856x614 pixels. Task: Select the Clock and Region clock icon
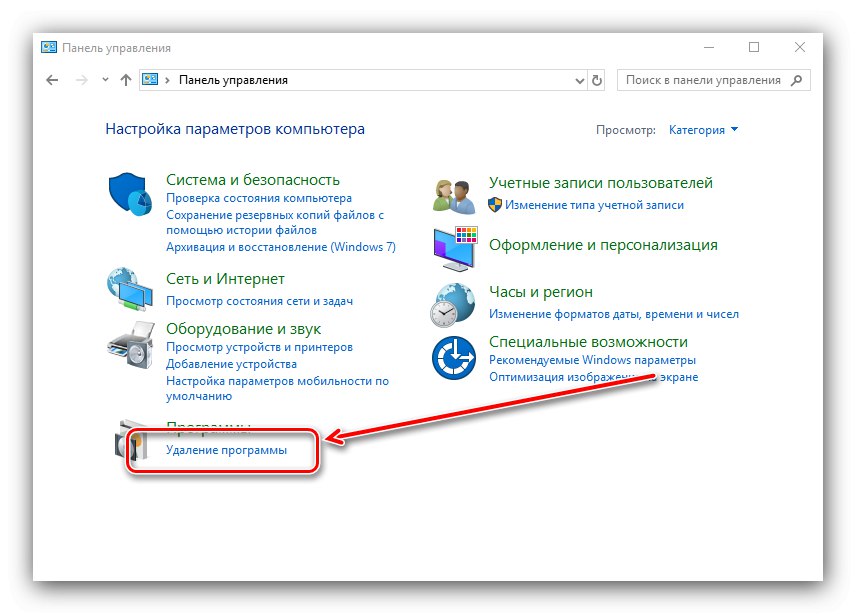(x=452, y=305)
